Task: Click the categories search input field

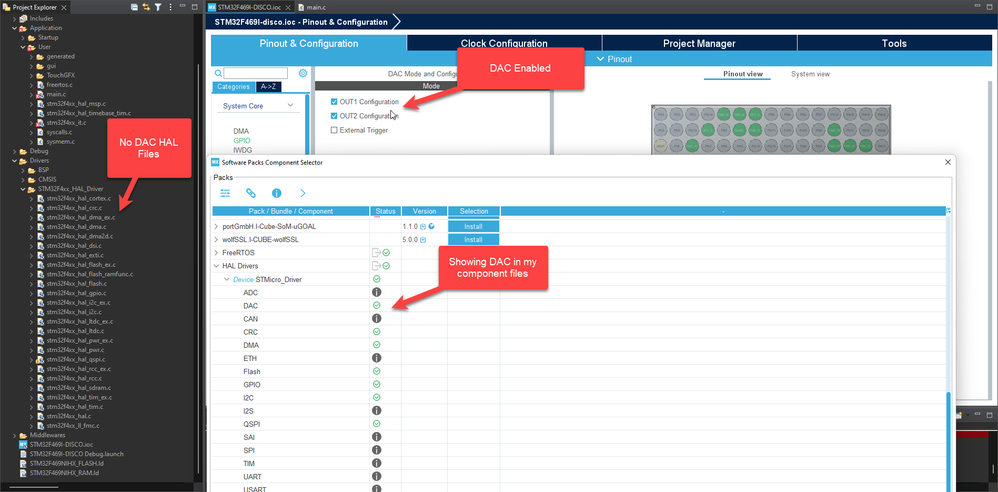Action: [x=255, y=73]
